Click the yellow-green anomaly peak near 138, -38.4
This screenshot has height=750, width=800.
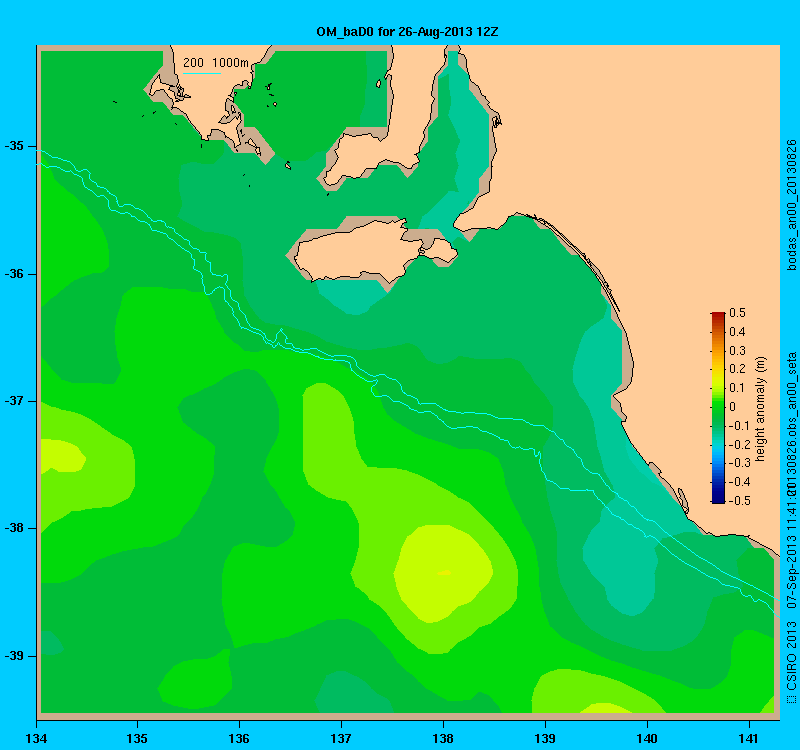[444, 573]
